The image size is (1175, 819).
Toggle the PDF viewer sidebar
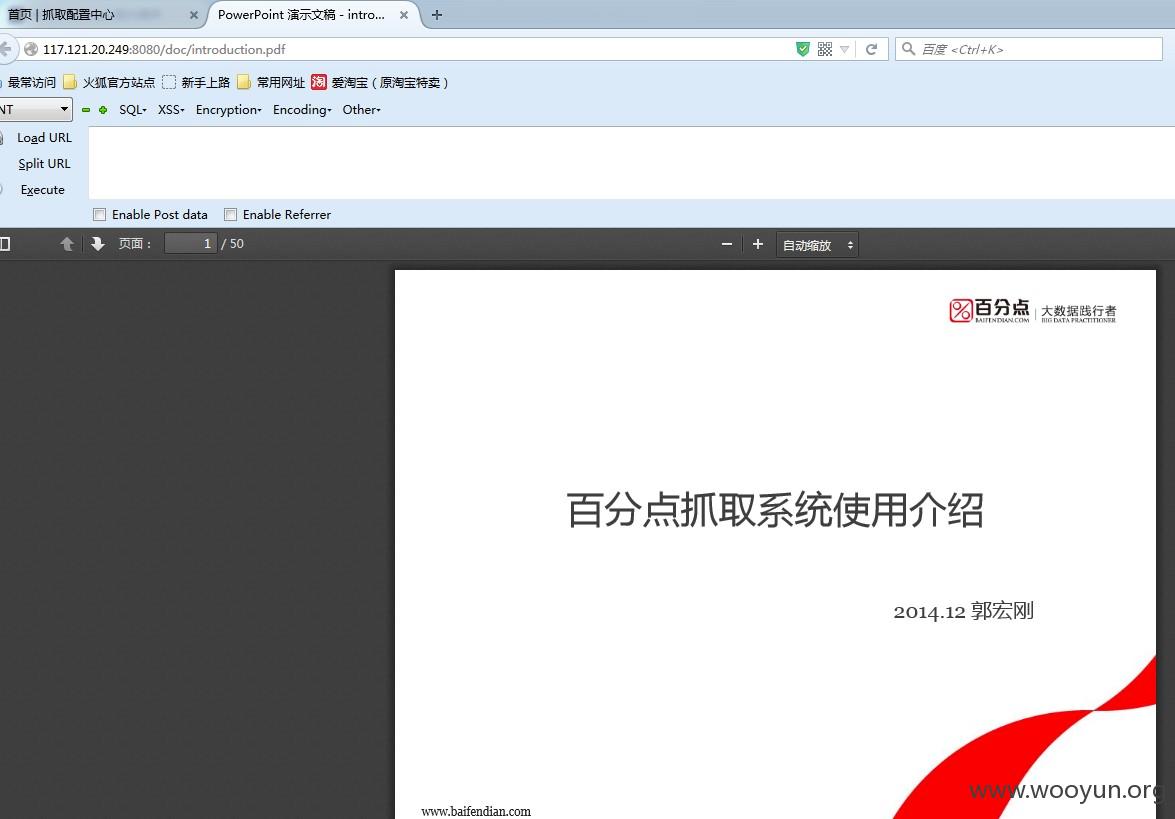coord(4,244)
